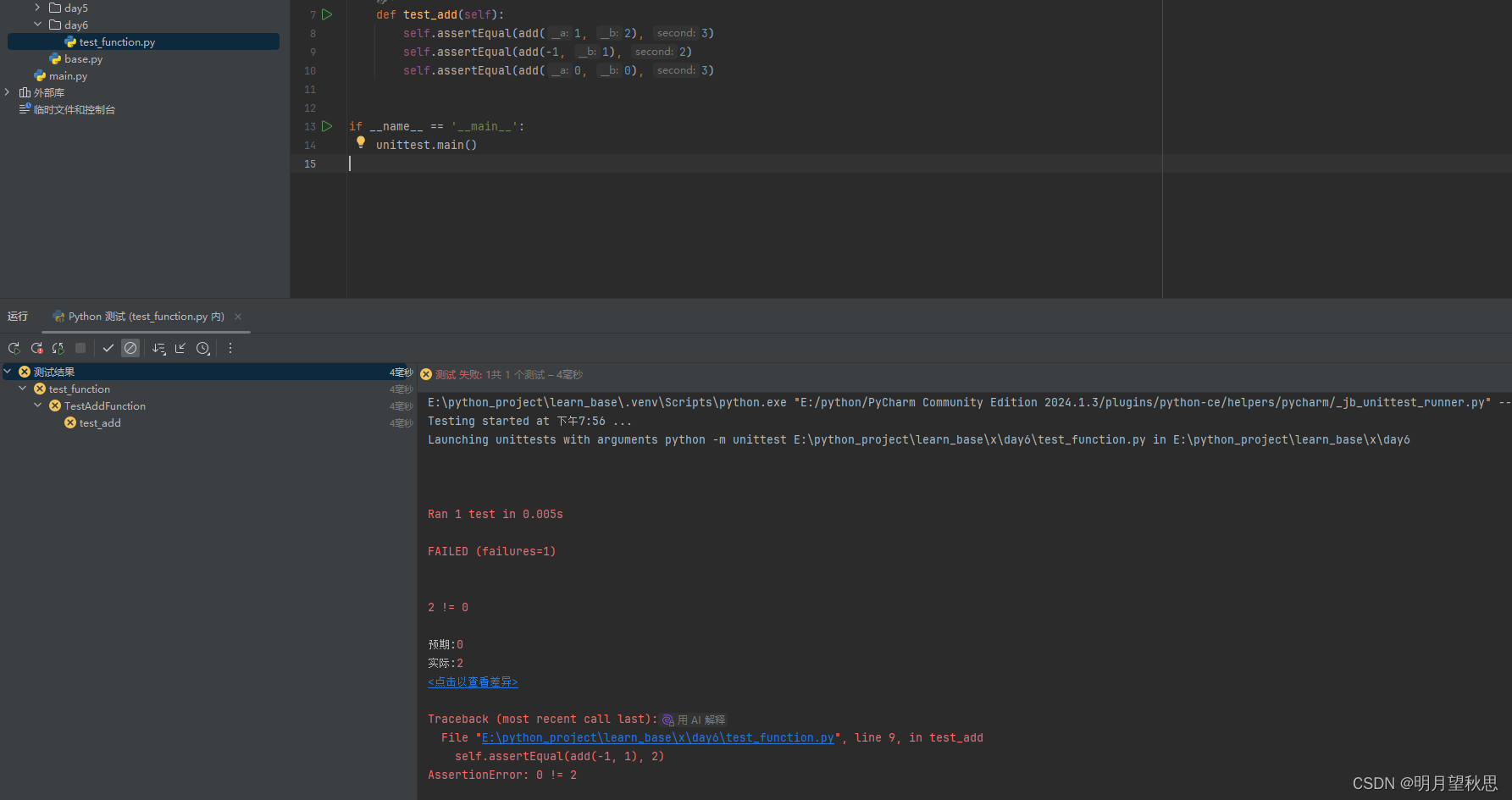The height and width of the screenshot is (800, 1512).
Task: Open test_function.py path link in traceback
Action: (658, 738)
